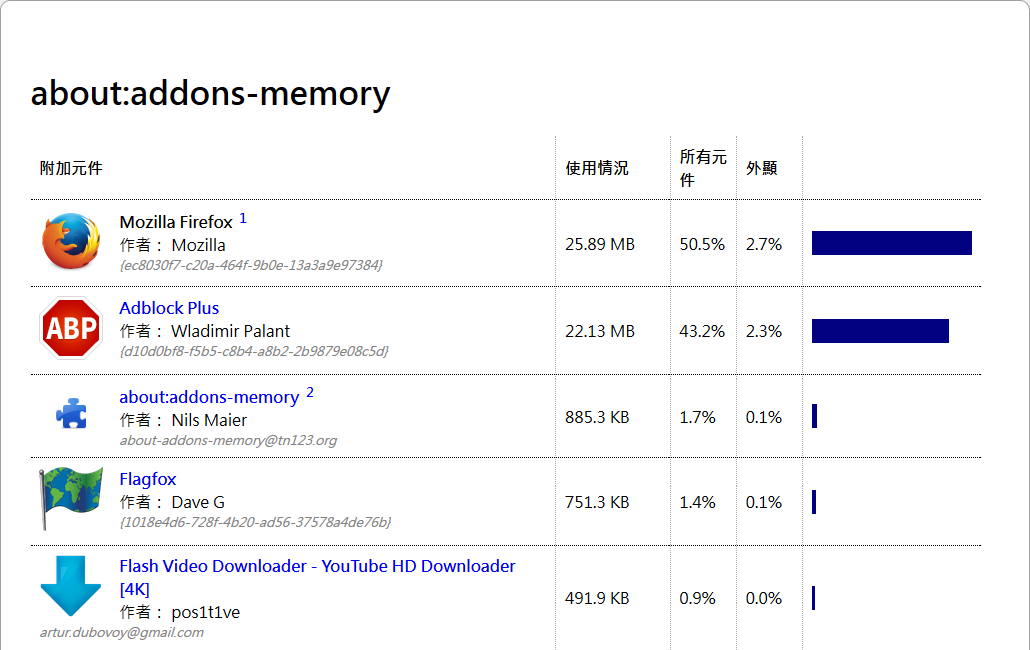The height and width of the screenshot is (650, 1030).
Task: Click the 附加元件 column header
Action: (71, 168)
